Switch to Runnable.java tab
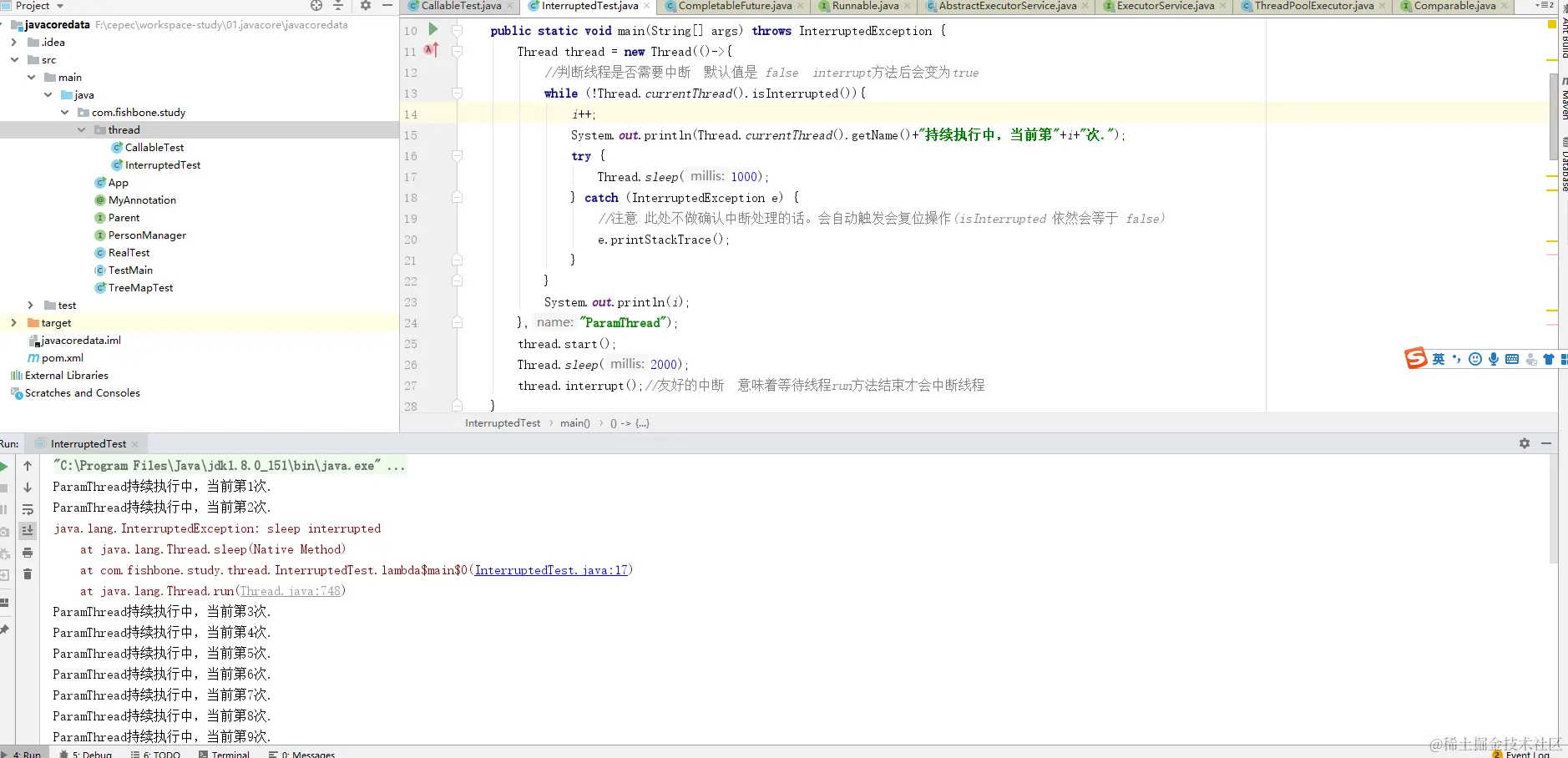Viewport: 1568px width, 758px height. pos(865,6)
